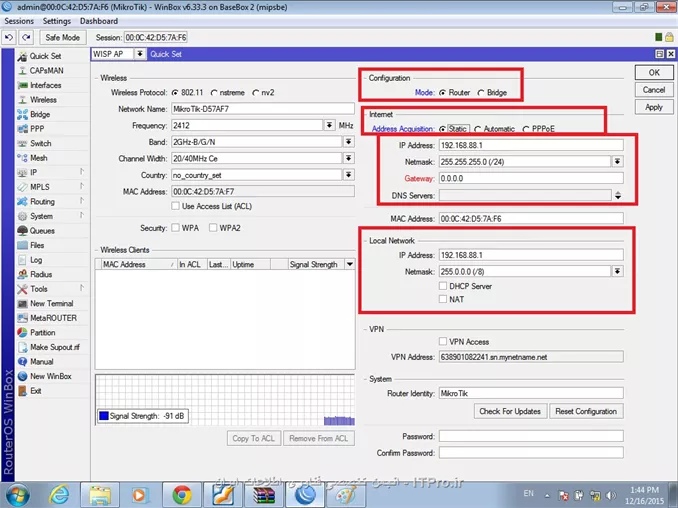The height and width of the screenshot is (508, 678).
Task: Click the OK button
Action: click(654, 73)
